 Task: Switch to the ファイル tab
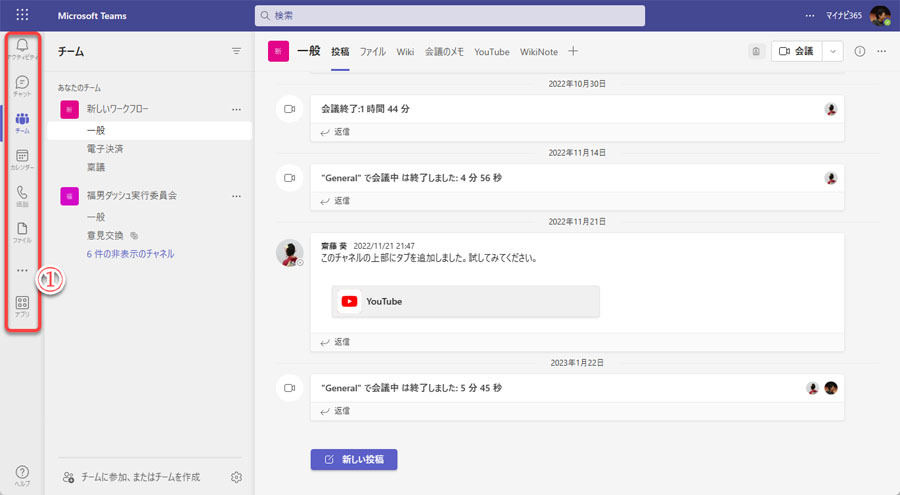click(373, 52)
